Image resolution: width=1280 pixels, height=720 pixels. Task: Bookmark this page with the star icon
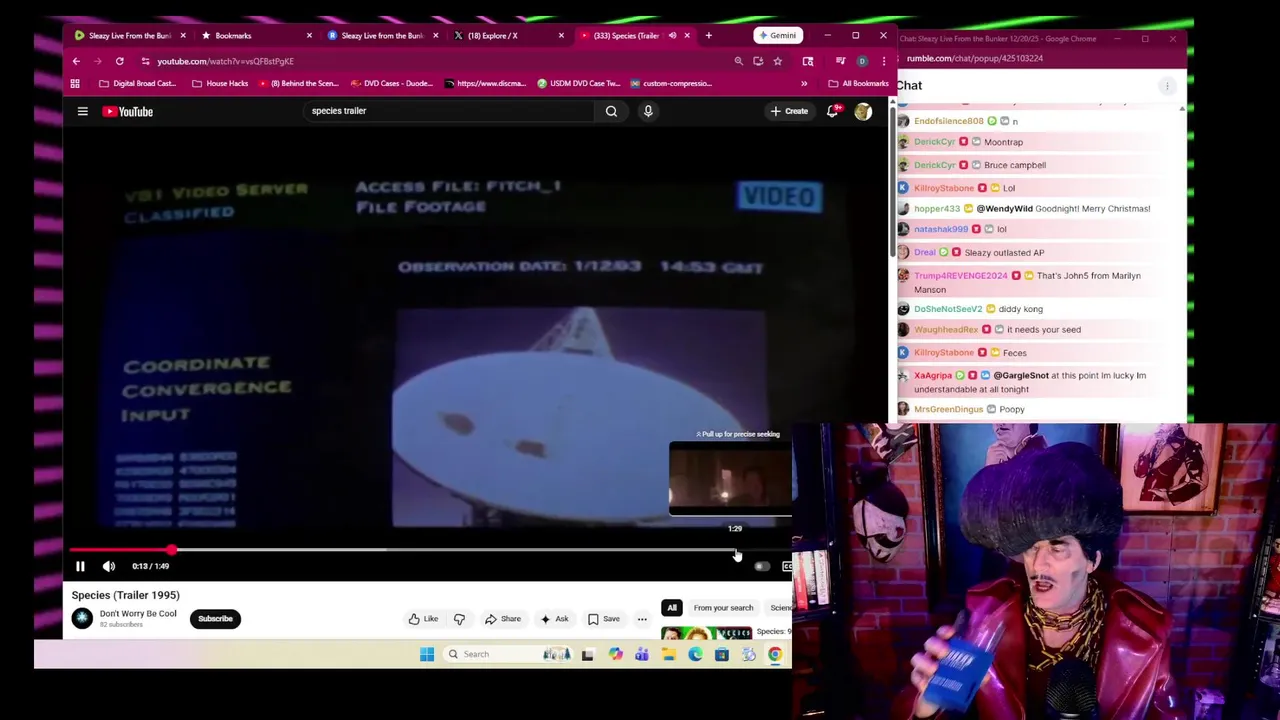[x=777, y=61]
